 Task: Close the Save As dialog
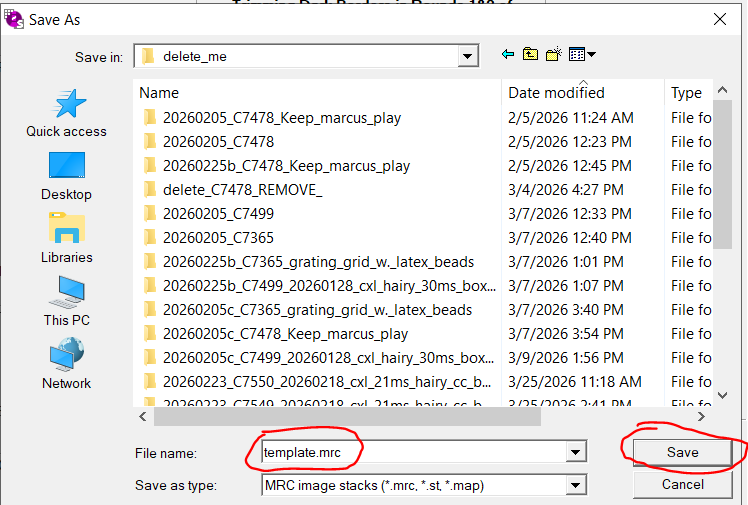pos(720,19)
